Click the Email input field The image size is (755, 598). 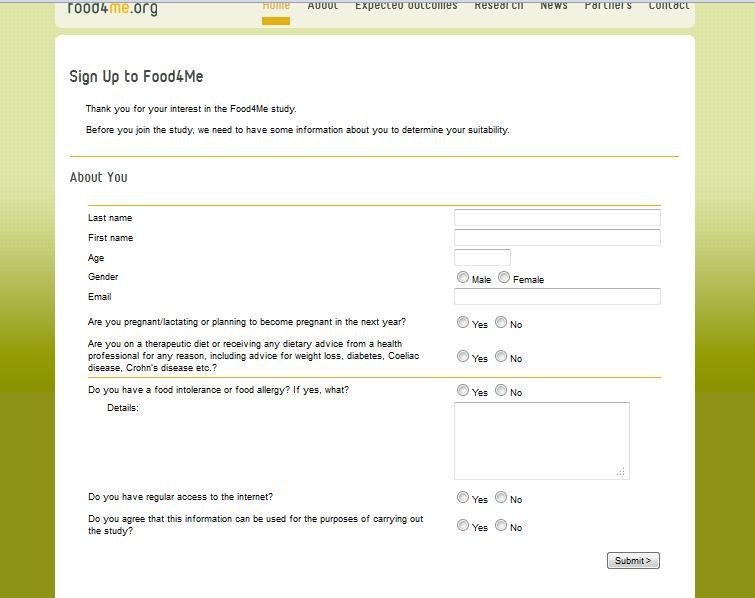[557, 297]
